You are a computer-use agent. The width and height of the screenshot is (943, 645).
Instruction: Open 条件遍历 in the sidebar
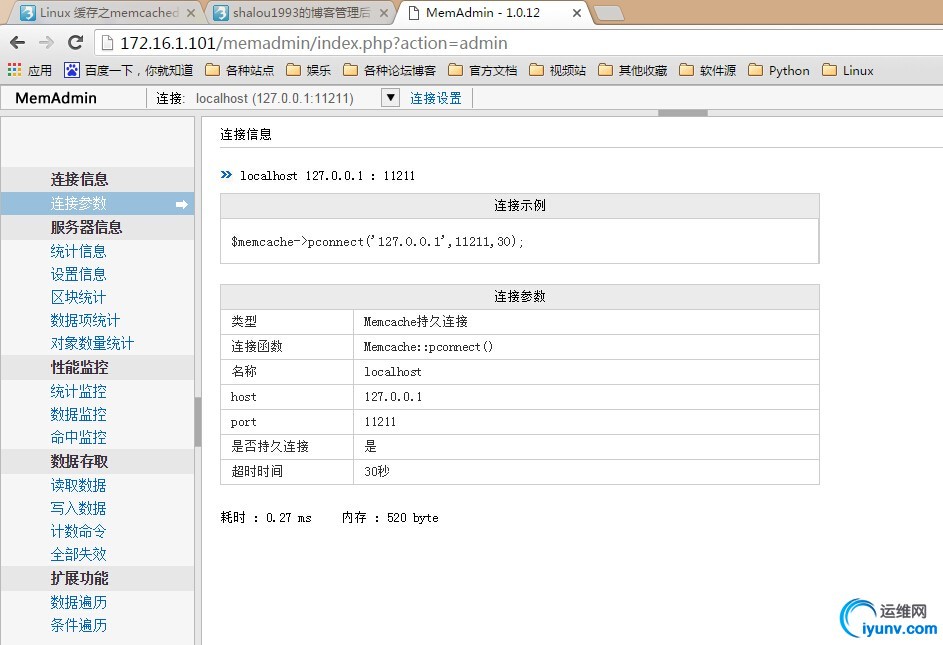(78, 625)
